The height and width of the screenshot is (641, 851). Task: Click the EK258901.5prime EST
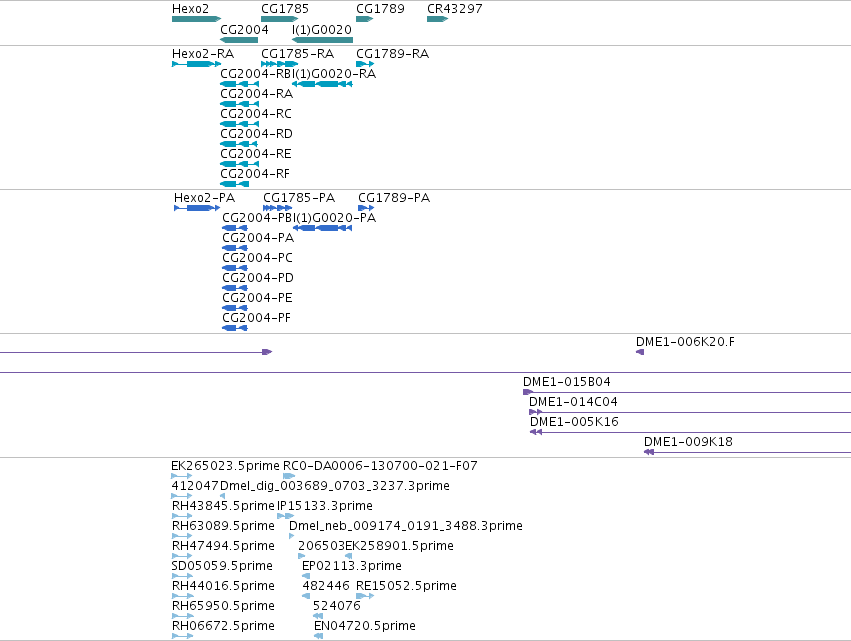[x=348, y=556]
